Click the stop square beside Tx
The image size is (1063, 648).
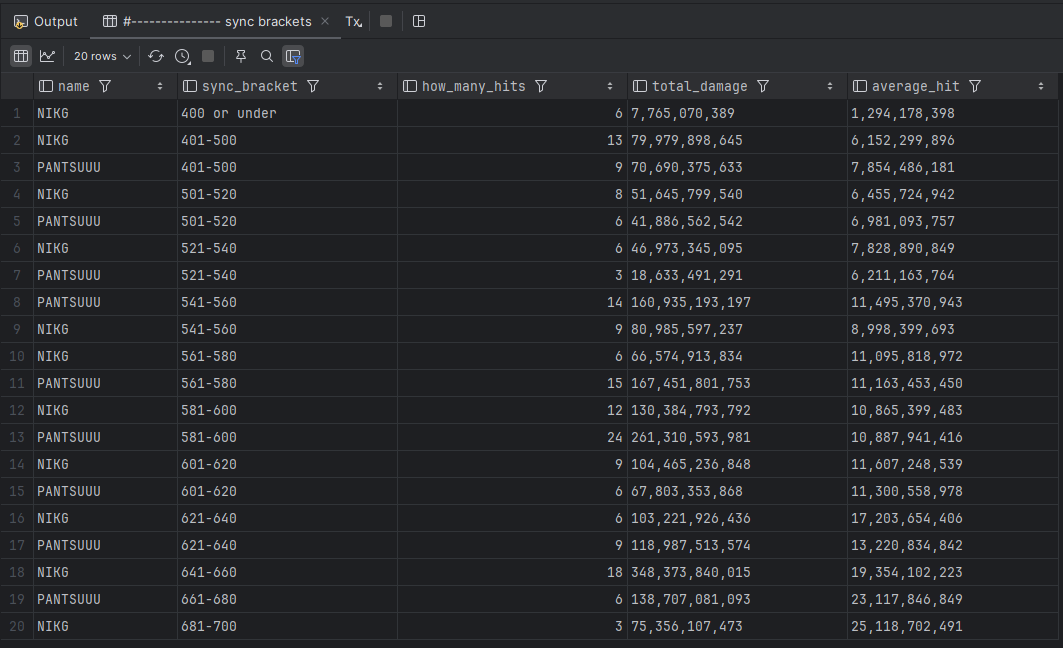pos(386,22)
